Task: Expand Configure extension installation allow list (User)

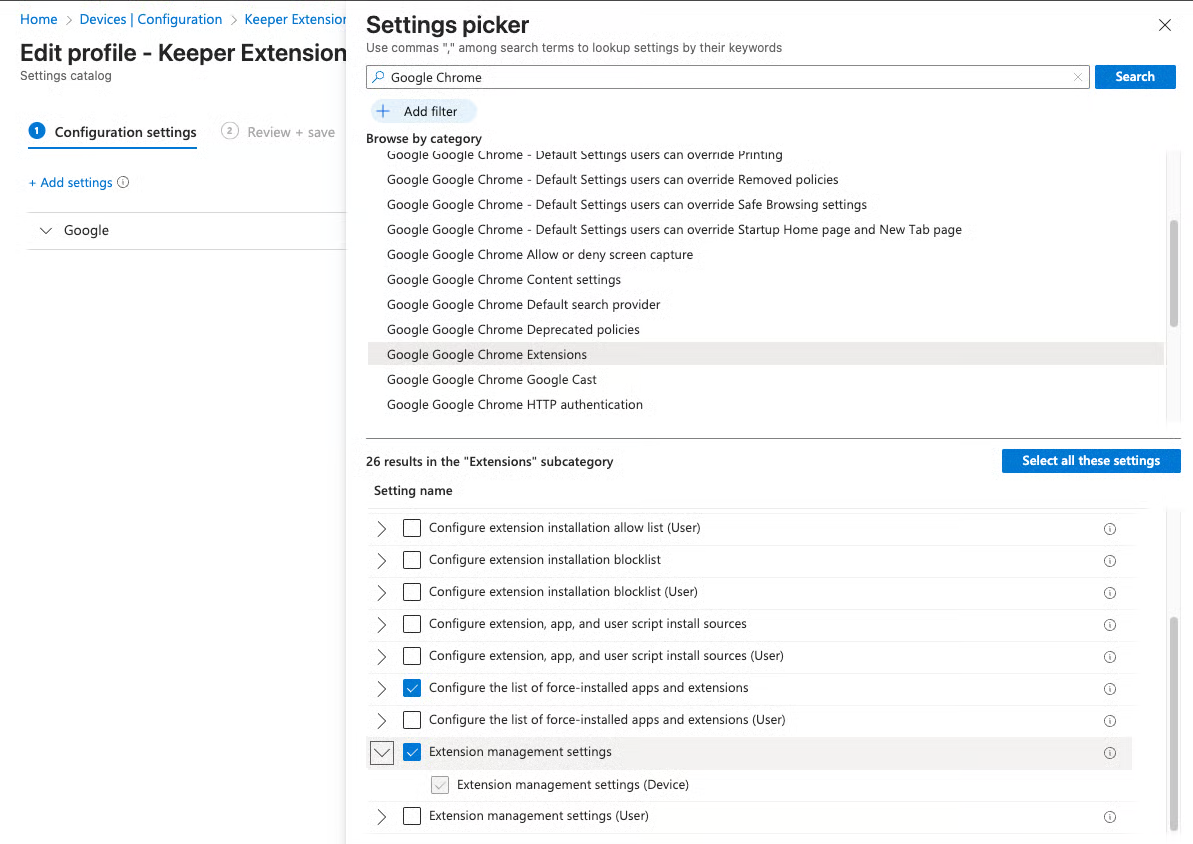Action: coord(382,528)
